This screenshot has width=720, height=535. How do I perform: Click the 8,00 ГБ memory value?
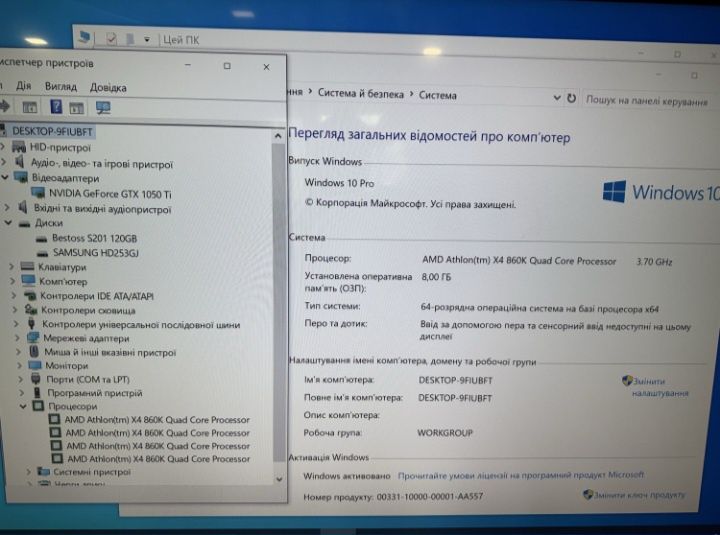point(436,277)
